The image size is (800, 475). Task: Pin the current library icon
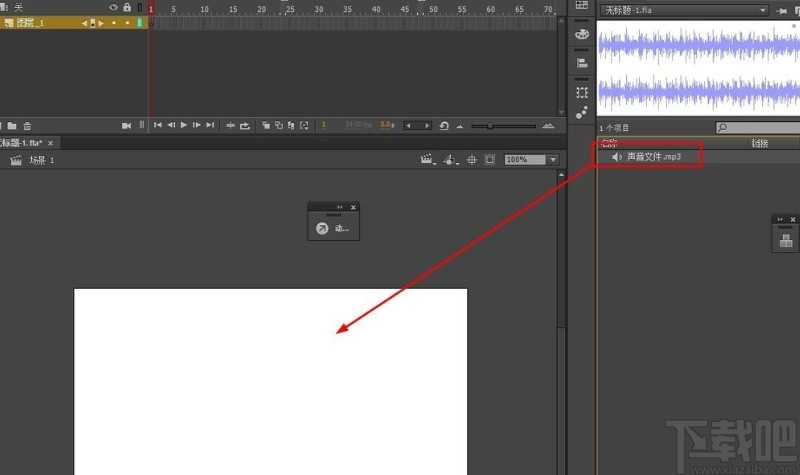coord(781,11)
